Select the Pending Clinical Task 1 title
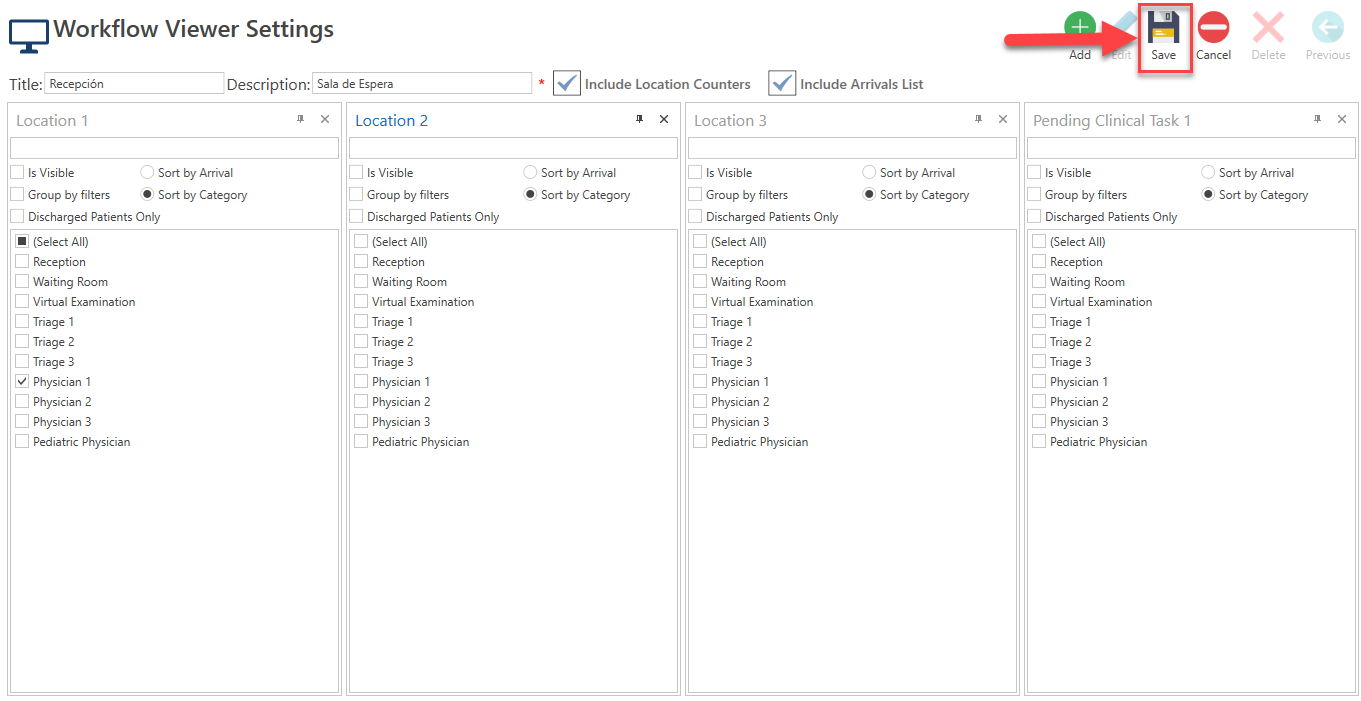1361x701 pixels. tap(1112, 120)
